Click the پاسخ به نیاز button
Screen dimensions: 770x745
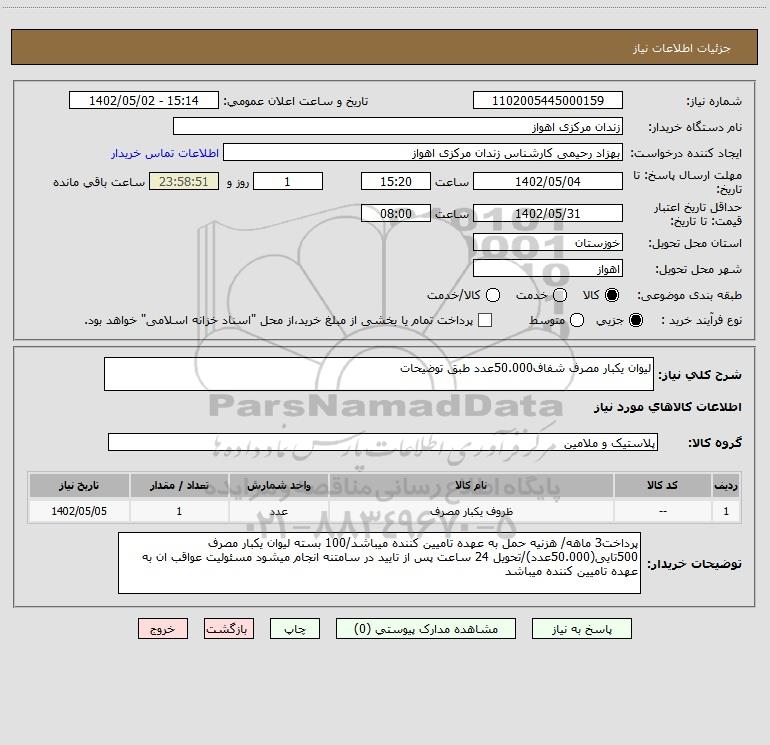click(x=582, y=629)
